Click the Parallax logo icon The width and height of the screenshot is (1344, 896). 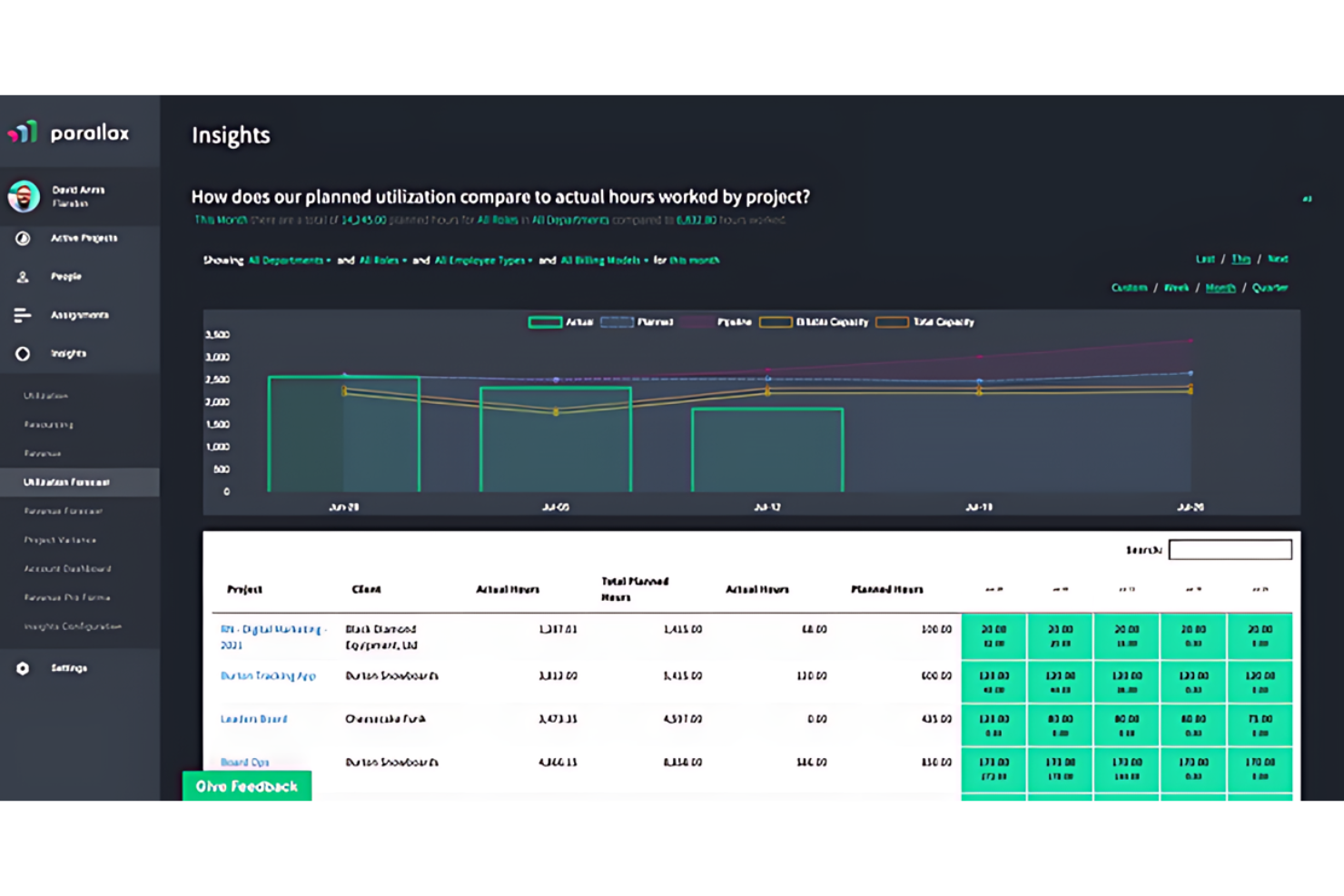click(x=23, y=133)
